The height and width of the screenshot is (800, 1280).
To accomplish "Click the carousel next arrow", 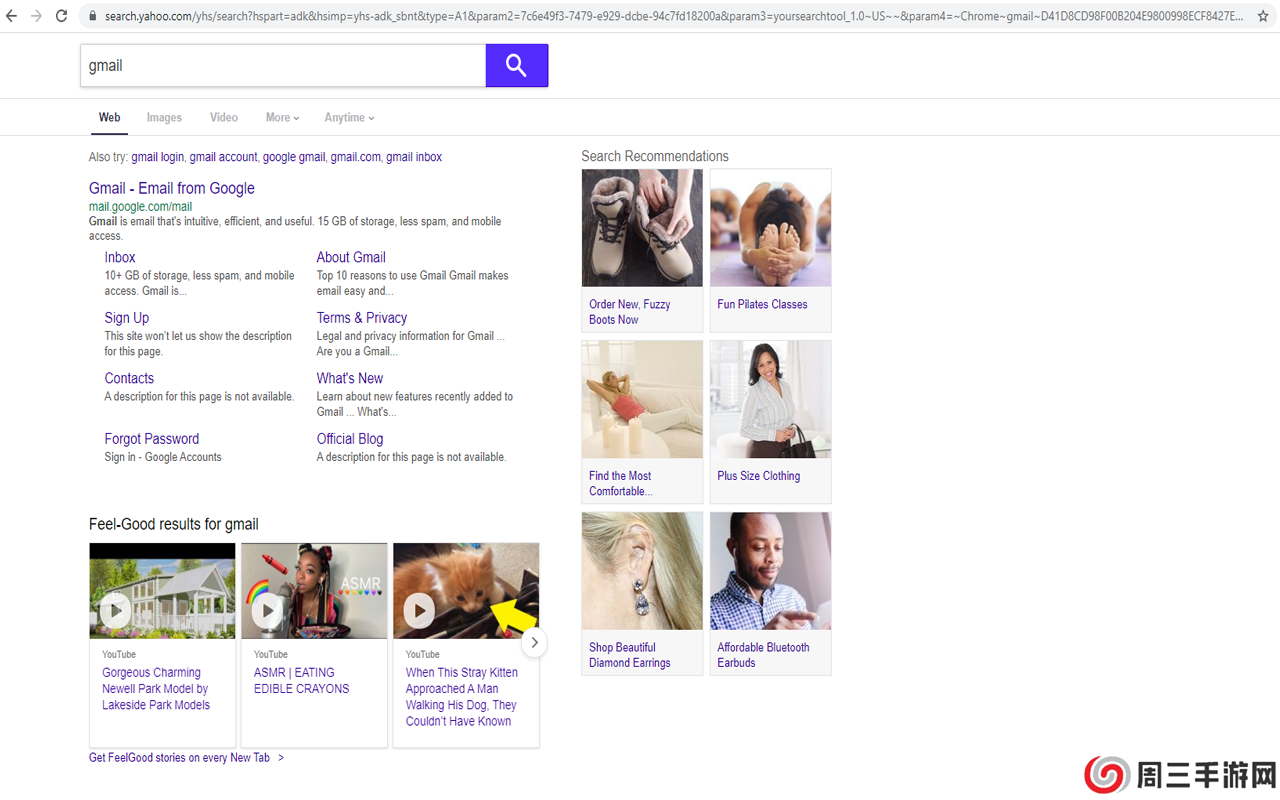I will click(534, 642).
